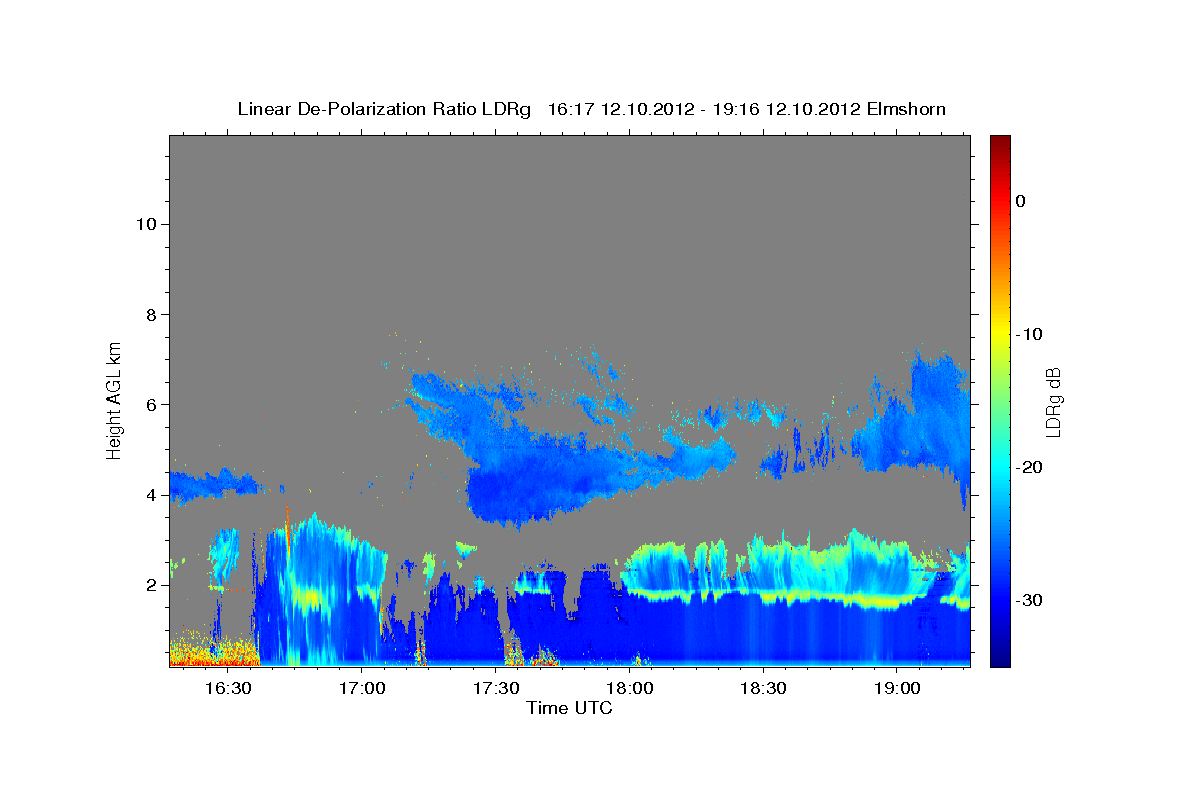The width and height of the screenshot is (1200, 800).
Task: Click the 'LDRg dB' colorbar label
Action: (x=1053, y=401)
